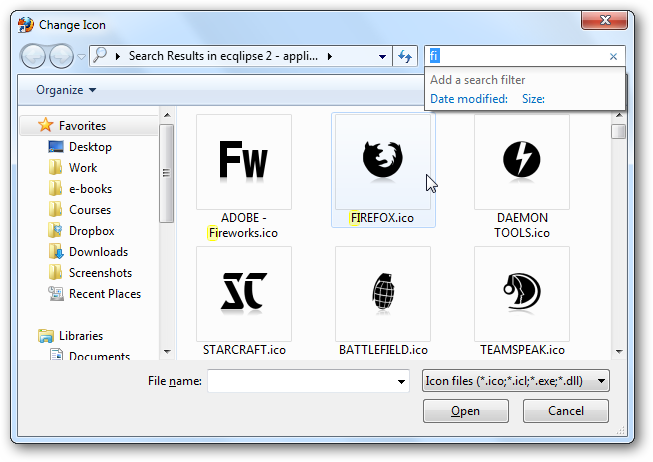Click the Downloads folder icon

tap(56, 251)
